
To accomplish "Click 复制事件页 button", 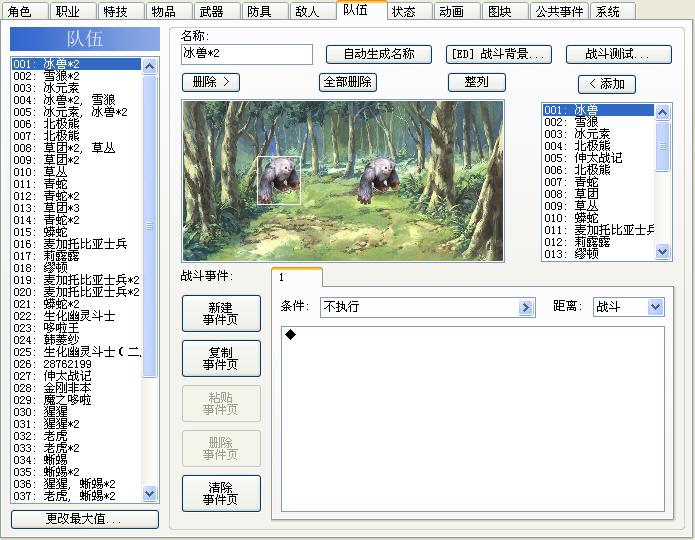I will click(x=221, y=359).
